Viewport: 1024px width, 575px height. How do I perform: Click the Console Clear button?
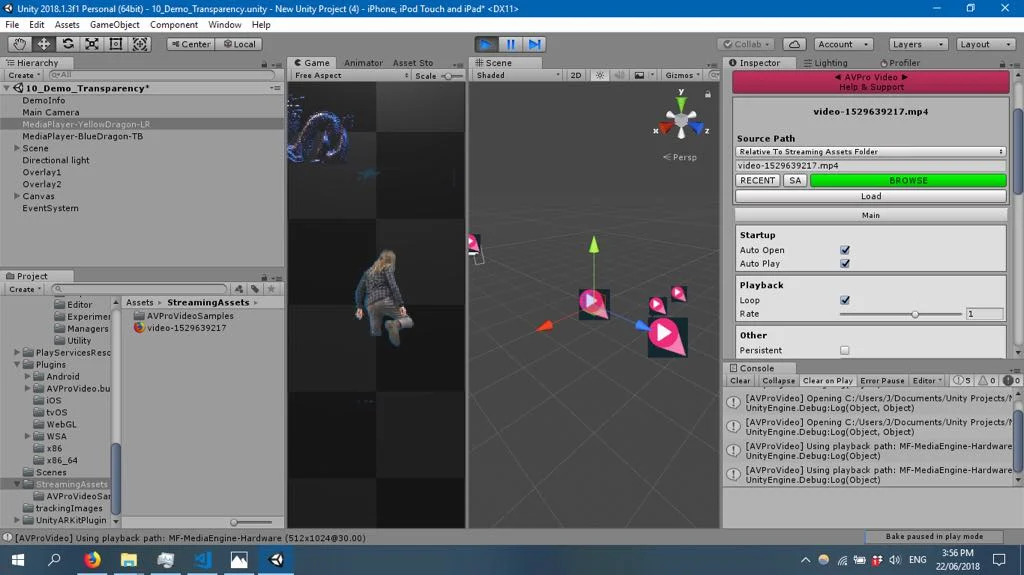(740, 380)
